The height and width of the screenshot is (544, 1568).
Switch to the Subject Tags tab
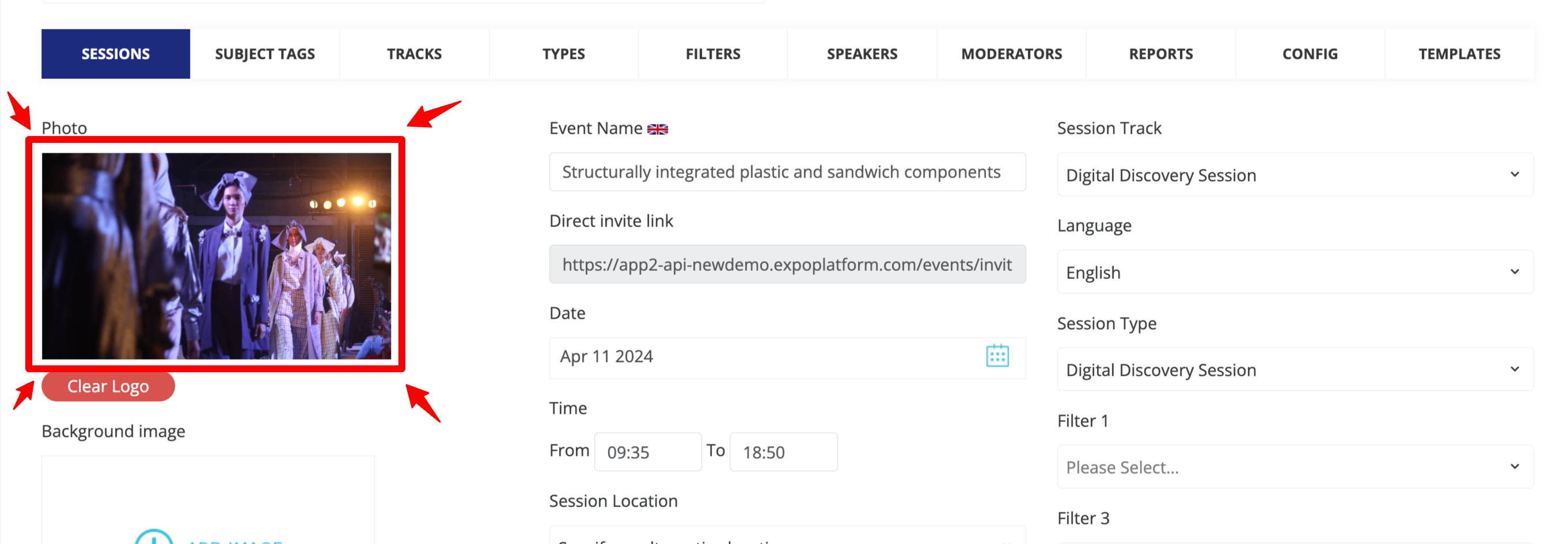click(265, 54)
